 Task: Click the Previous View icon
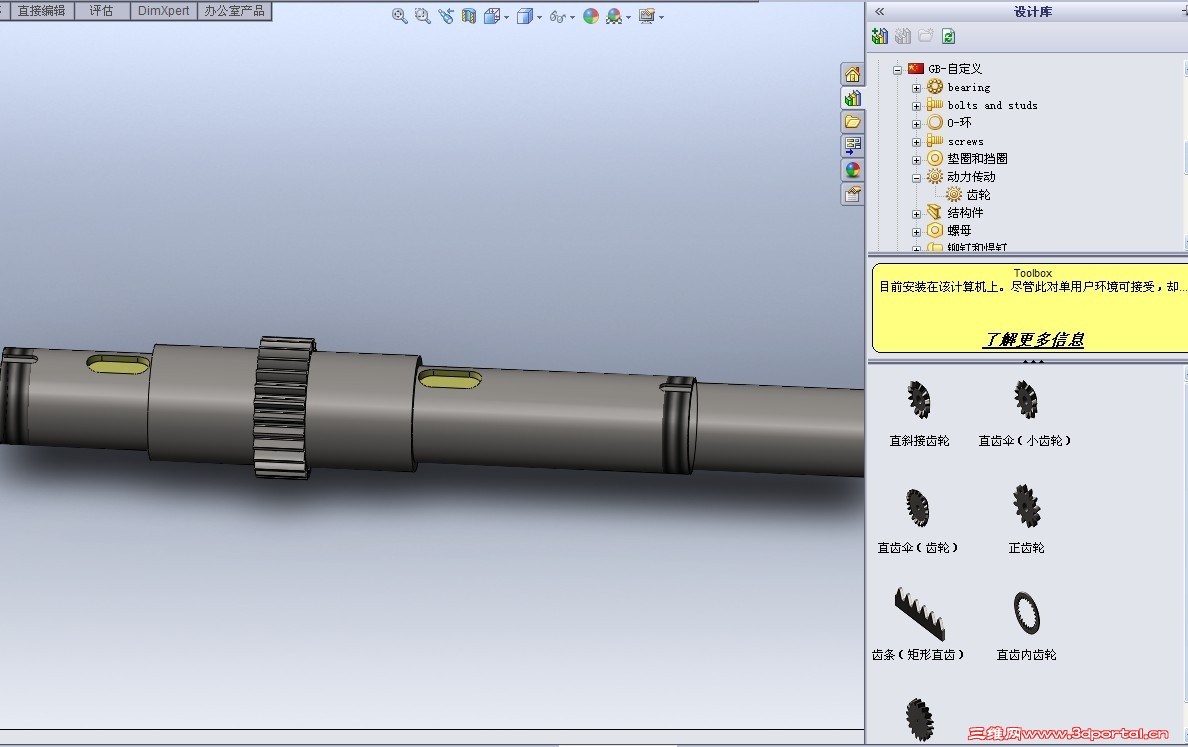click(x=446, y=16)
